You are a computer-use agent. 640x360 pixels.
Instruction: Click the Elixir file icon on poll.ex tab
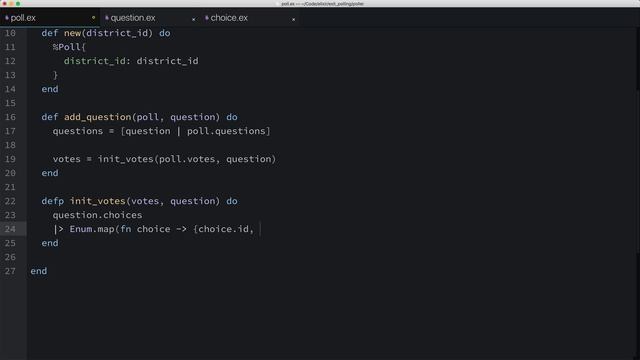pyautogui.click(x=7, y=18)
